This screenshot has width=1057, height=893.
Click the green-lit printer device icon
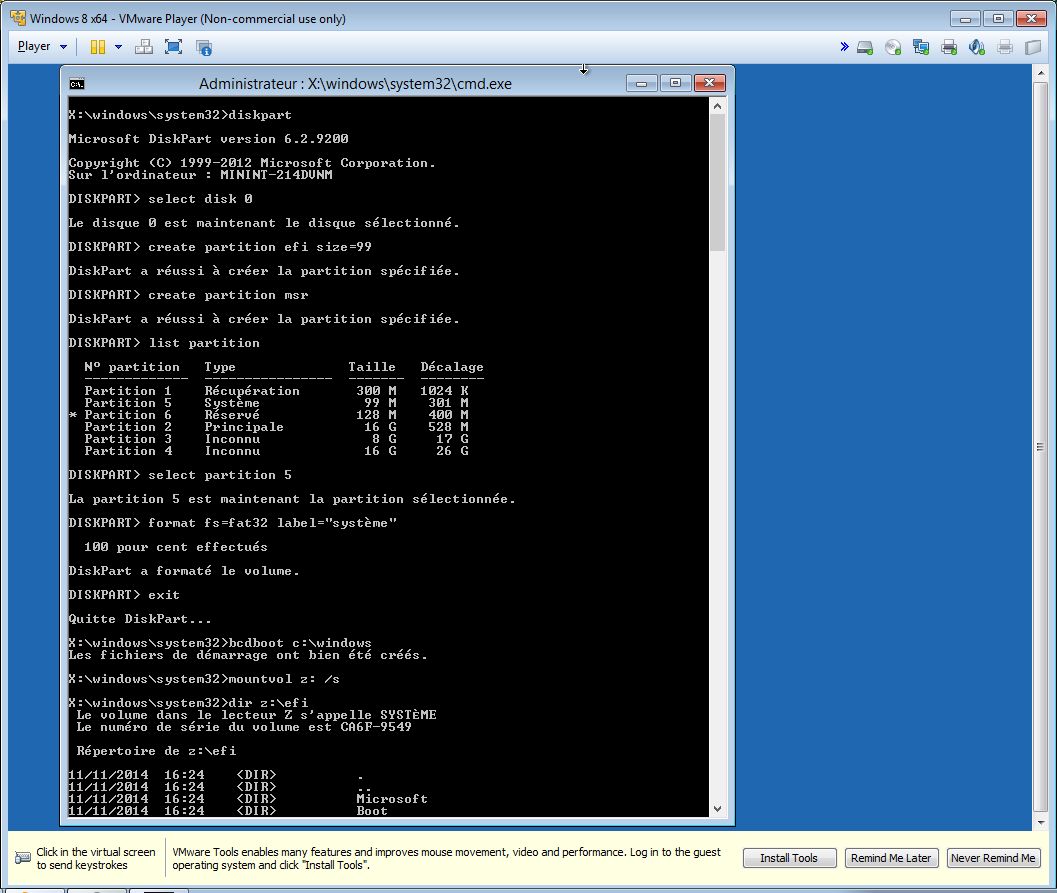949,47
